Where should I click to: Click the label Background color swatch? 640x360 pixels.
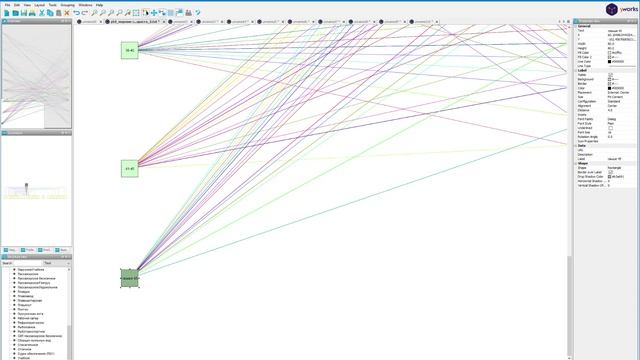point(609,79)
